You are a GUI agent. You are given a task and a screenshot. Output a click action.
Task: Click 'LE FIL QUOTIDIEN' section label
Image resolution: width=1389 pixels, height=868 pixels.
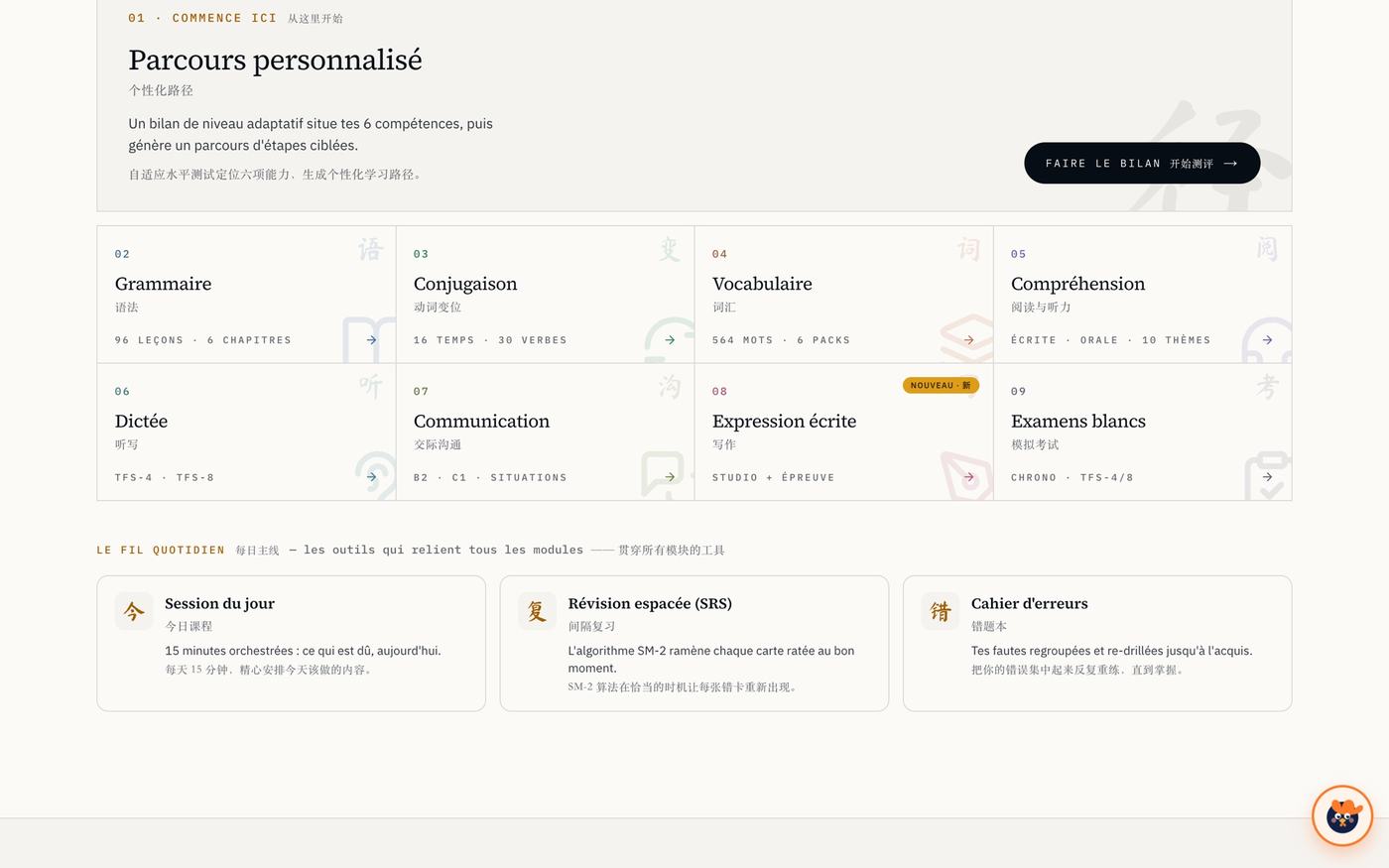tap(161, 550)
